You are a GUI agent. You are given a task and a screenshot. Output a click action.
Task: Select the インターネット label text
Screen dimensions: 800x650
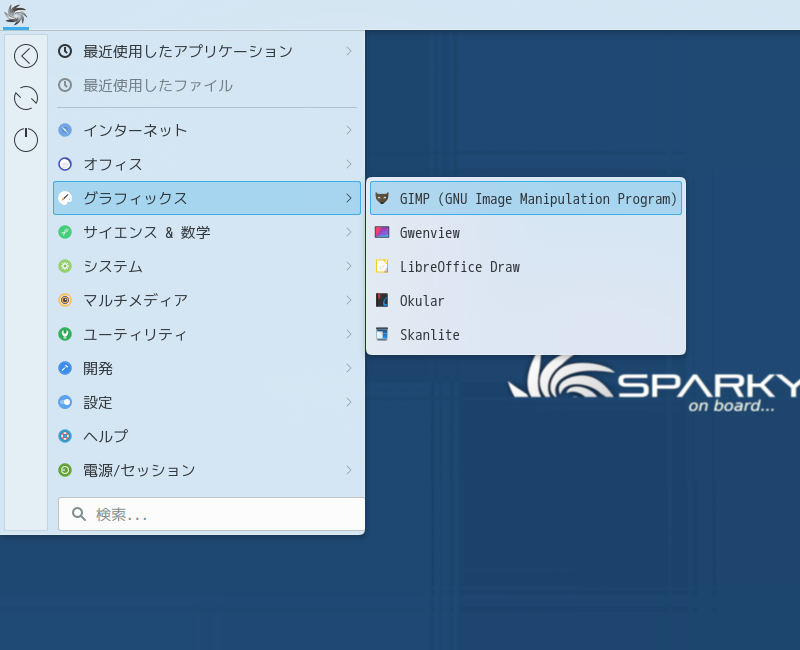tap(135, 130)
